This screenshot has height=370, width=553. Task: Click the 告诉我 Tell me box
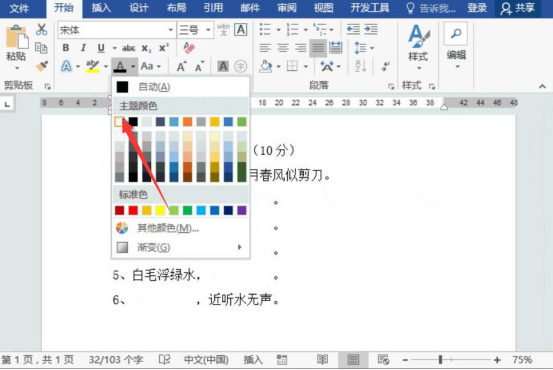(x=431, y=8)
